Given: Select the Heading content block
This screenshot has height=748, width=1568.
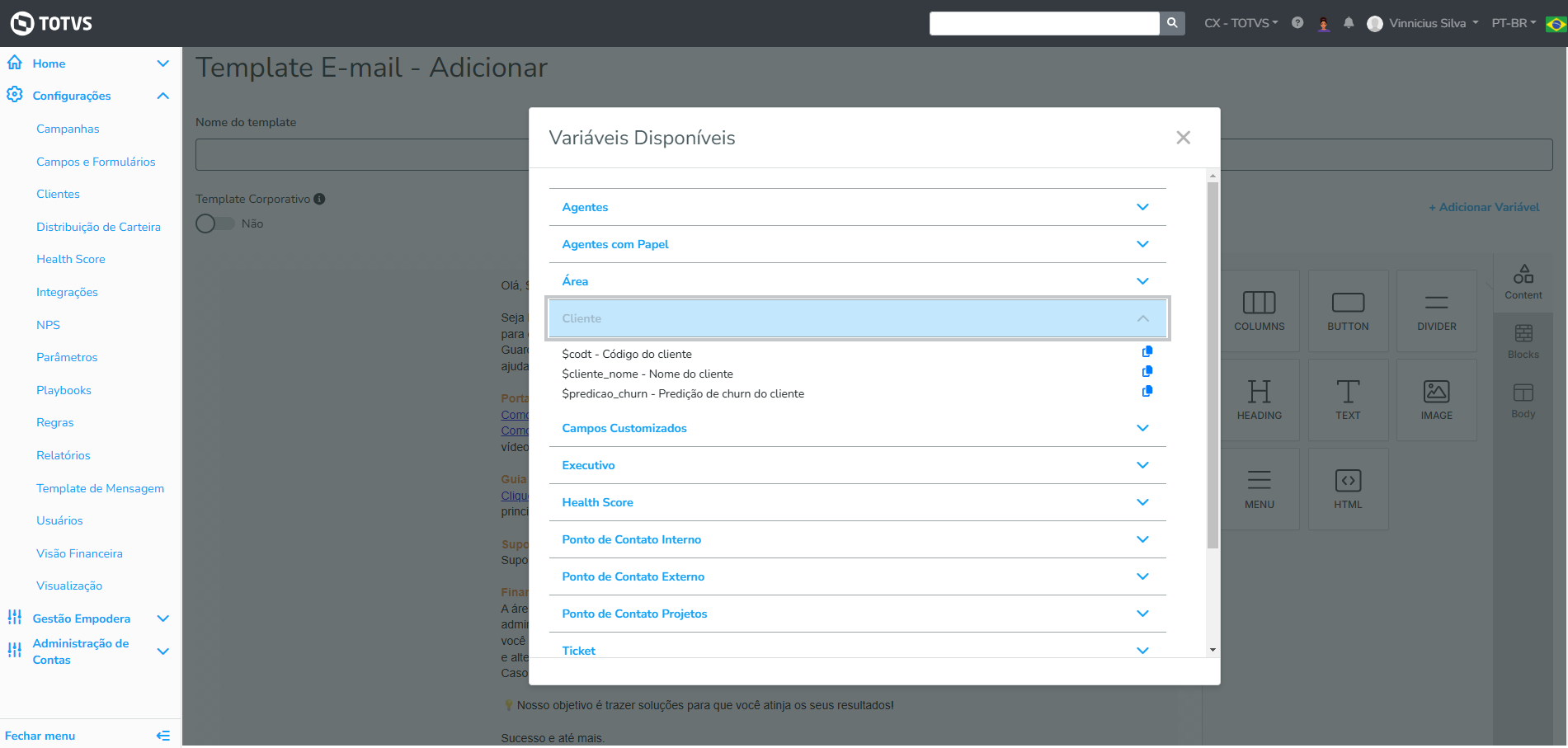Looking at the screenshot, I should click(x=1260, y=400).
